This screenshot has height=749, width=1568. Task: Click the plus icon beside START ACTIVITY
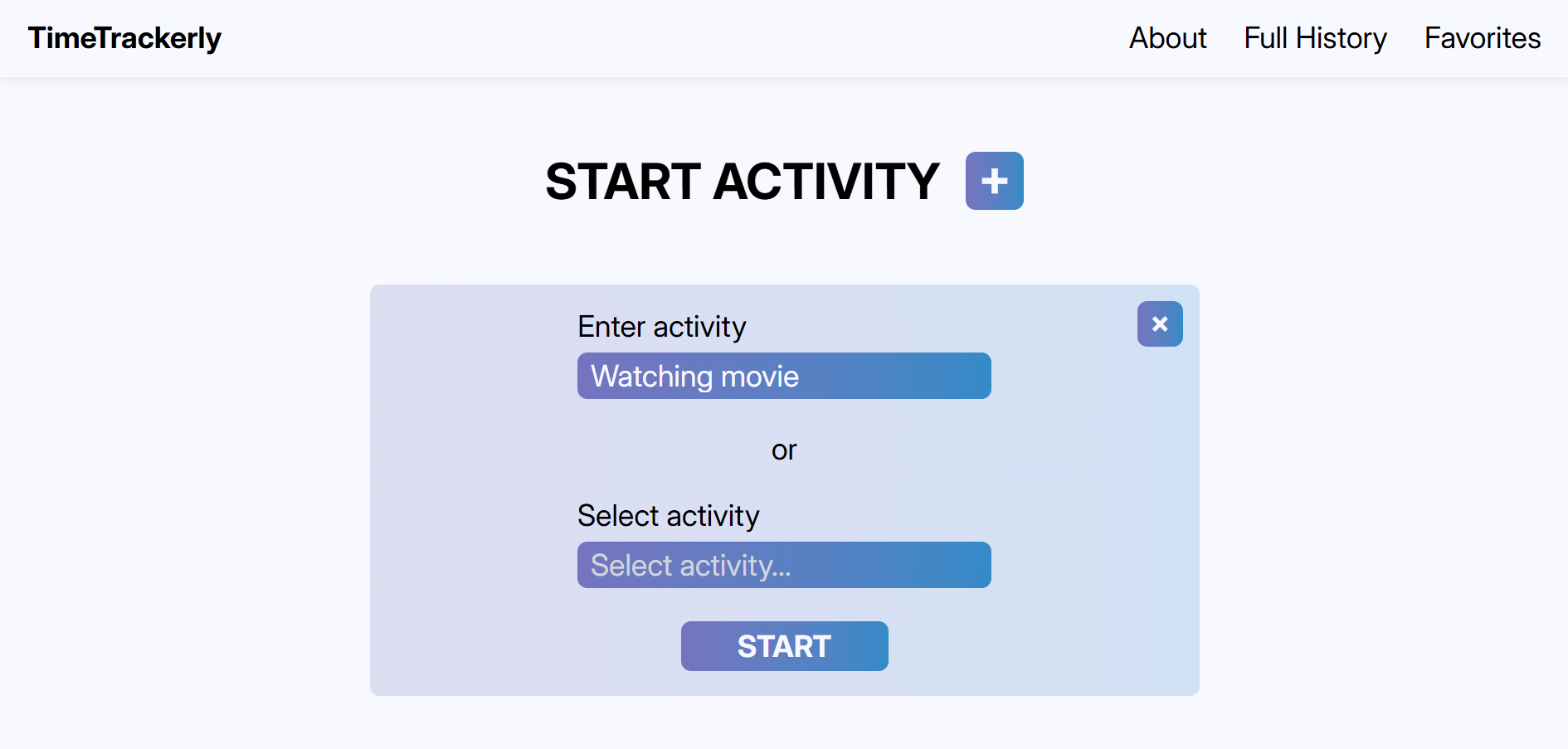tap(994, 181)
